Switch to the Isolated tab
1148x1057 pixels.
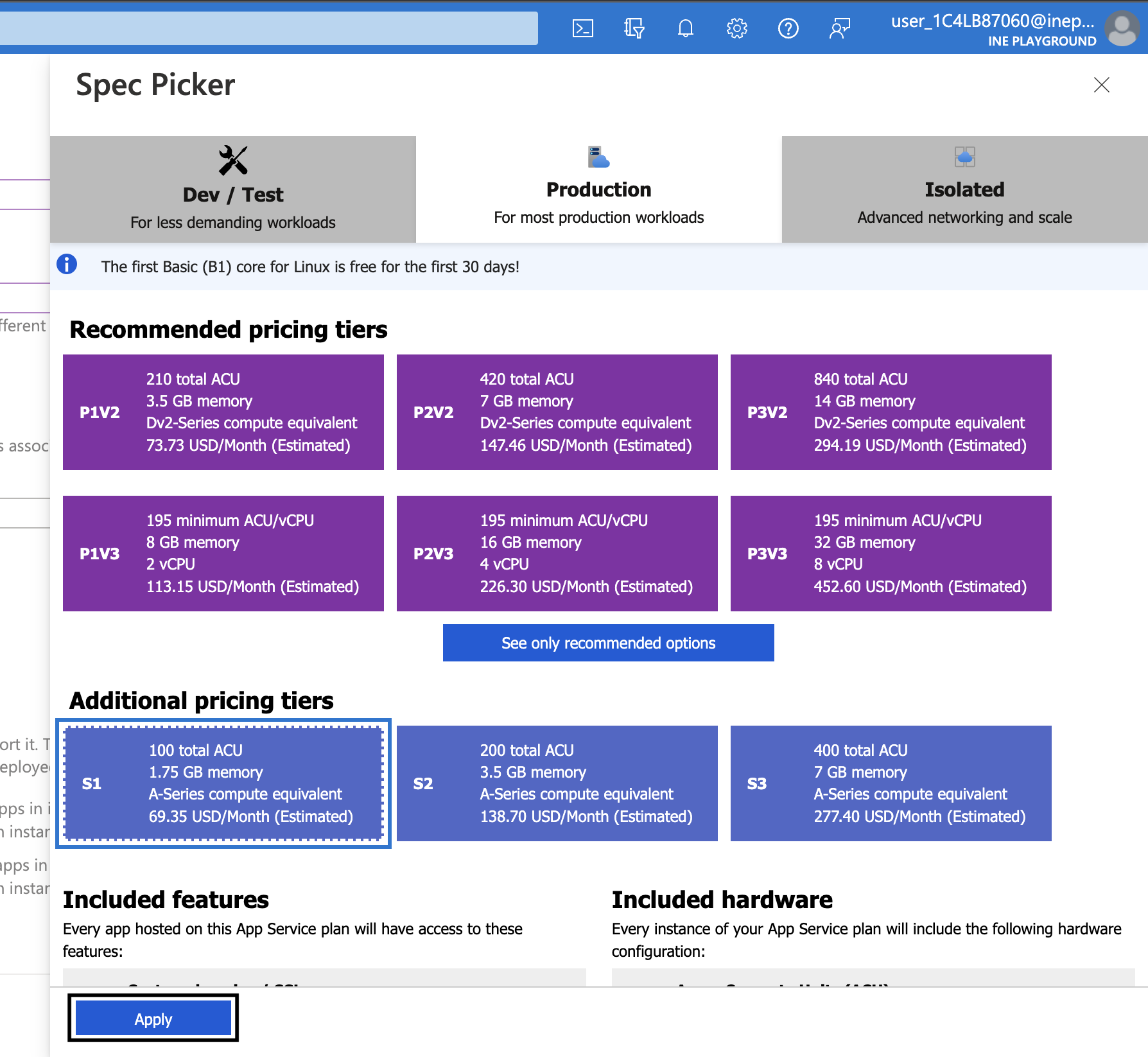pos(964,189)
